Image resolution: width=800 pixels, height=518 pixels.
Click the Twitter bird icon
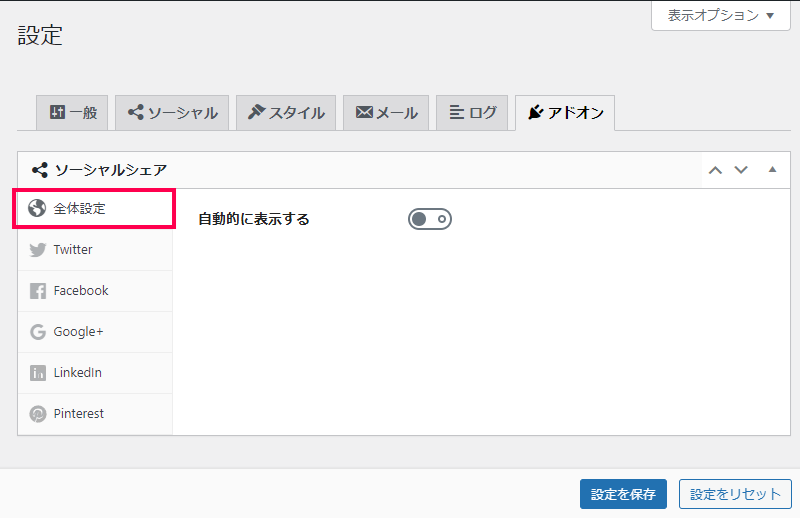[x=38, y=250]
